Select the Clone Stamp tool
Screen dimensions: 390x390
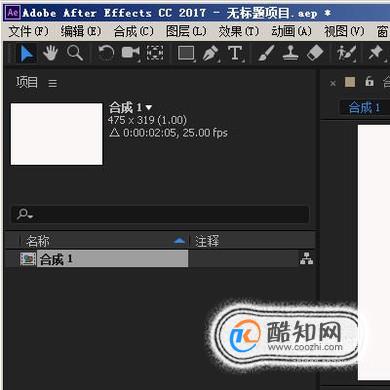pyautogui.click(x=290, y=53)
